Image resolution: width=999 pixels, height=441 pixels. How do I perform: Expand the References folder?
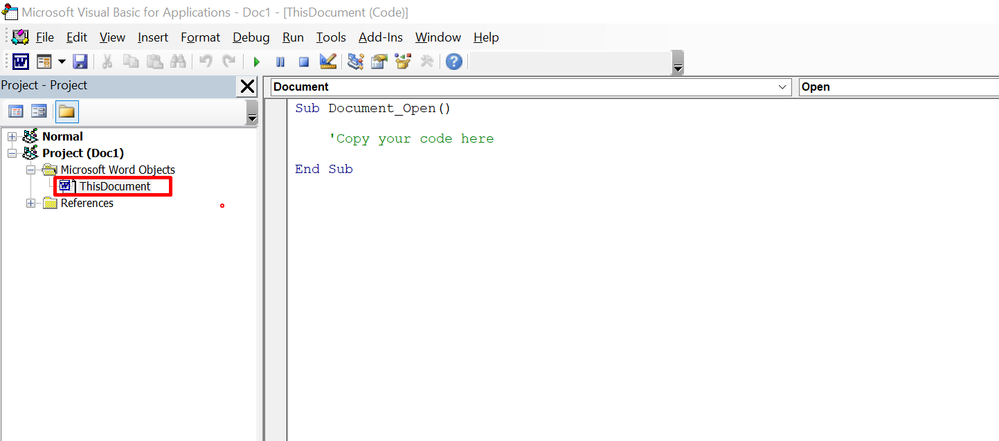31,203
